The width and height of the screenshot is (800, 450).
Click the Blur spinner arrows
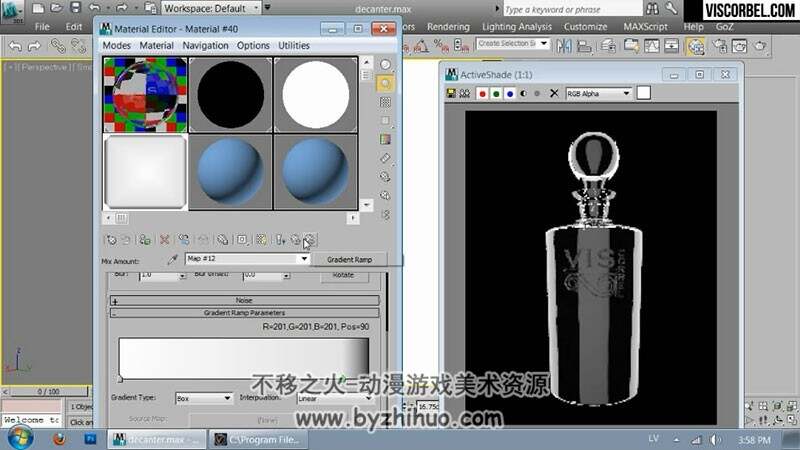[183, 276]
